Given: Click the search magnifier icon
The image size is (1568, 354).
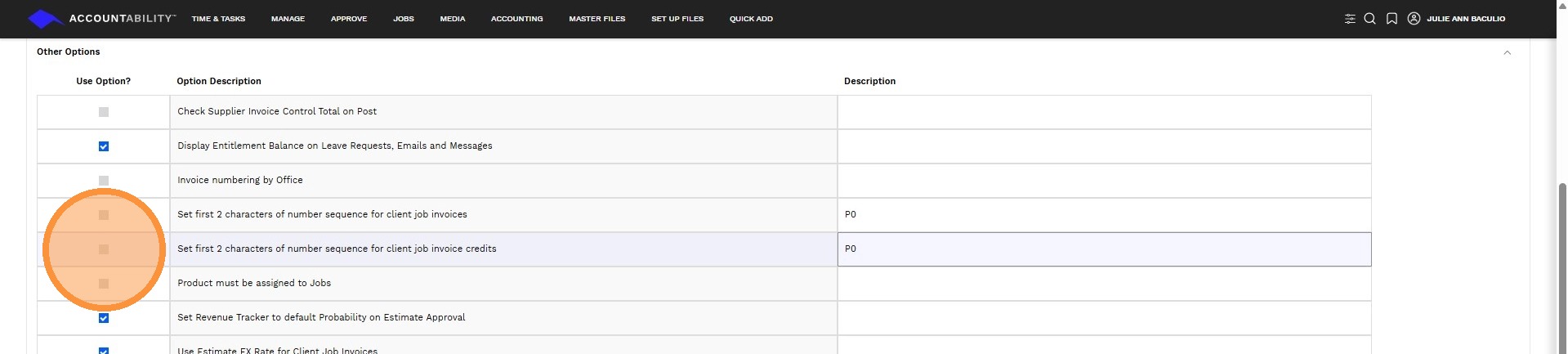Looking at the screenshot, I should (x=1370, y=19).
